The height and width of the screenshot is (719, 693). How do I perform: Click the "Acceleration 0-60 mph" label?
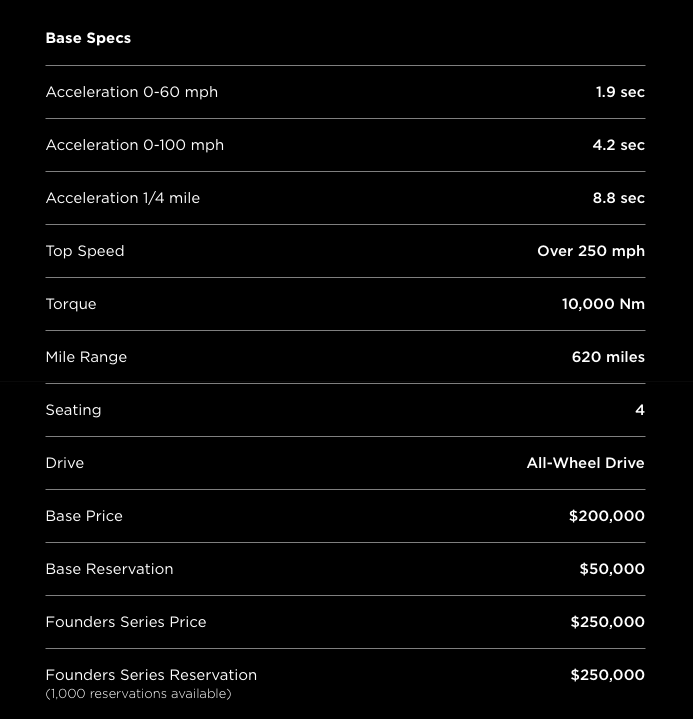131,92
